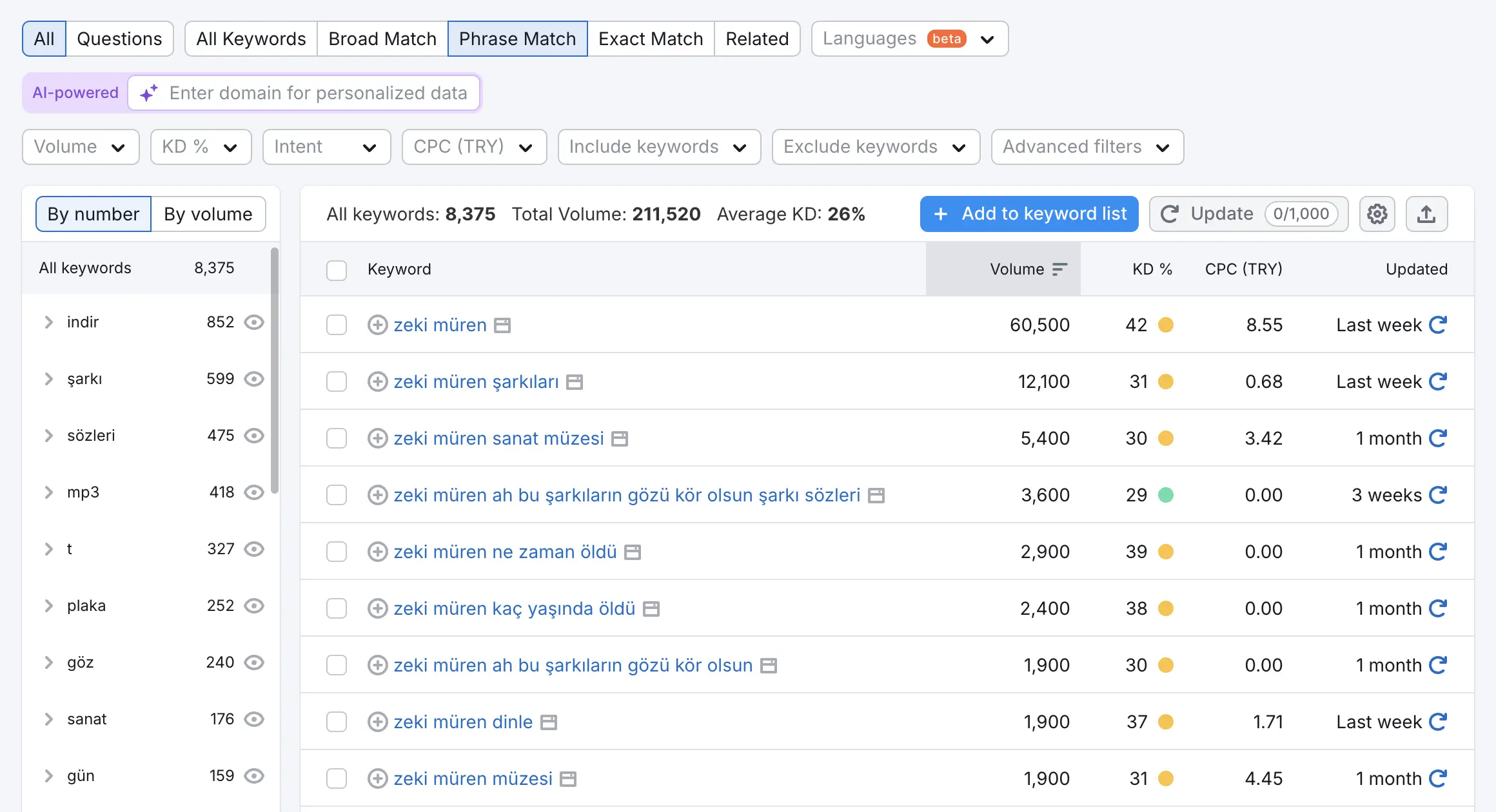Check 'zeki müren ne zaman öldü' checkbox

pyautogui.click(x=337, y=552)
